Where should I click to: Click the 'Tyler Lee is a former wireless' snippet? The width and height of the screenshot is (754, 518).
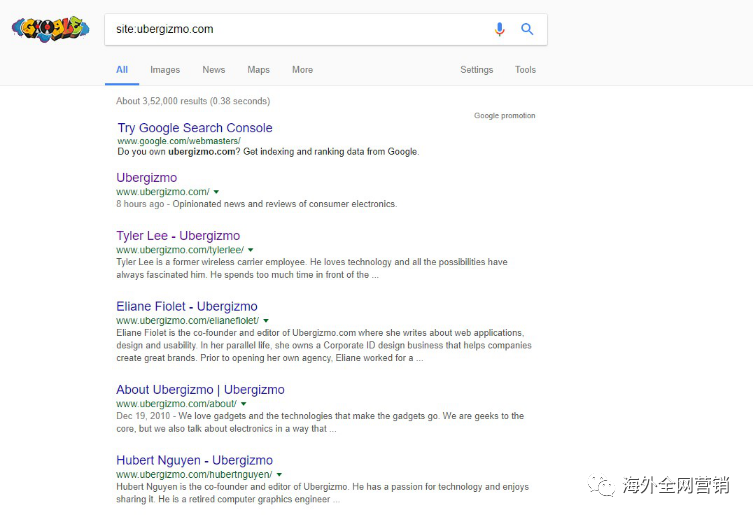(312, 268)
